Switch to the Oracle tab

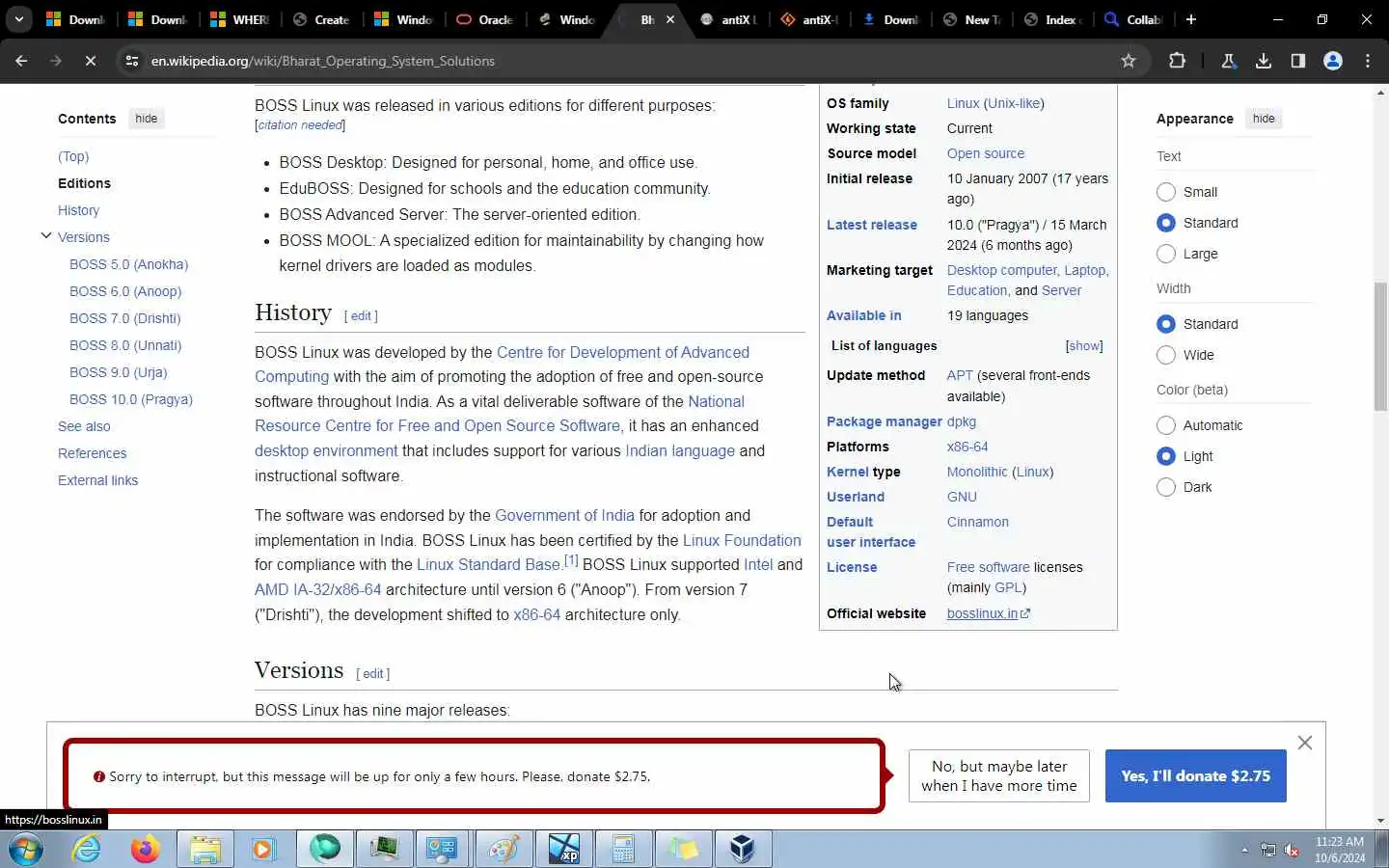pyautogui.click(x=485, y=19)
